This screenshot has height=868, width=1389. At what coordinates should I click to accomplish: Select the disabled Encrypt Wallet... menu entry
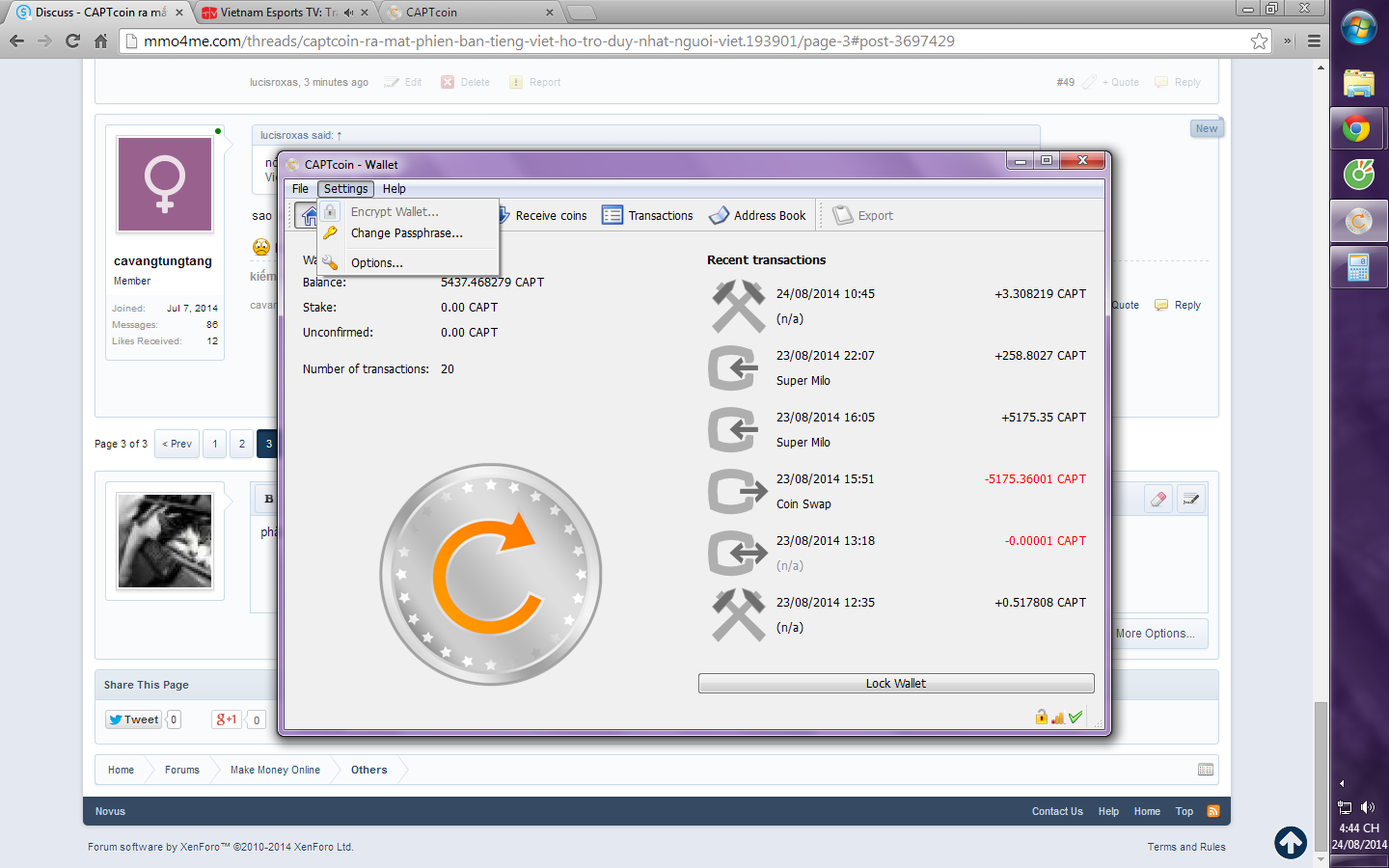(395, 212)
